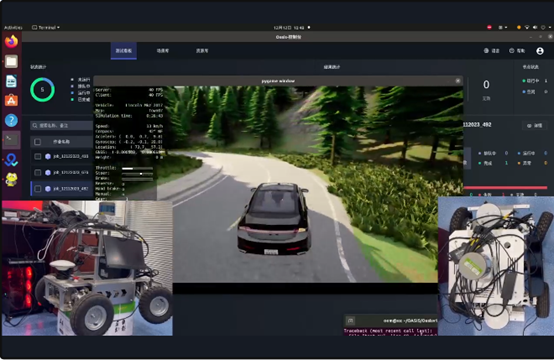This screenshot has height=360, width=554.
Task: Open the system status menu arrow in top bar
Action: (550, 28)
